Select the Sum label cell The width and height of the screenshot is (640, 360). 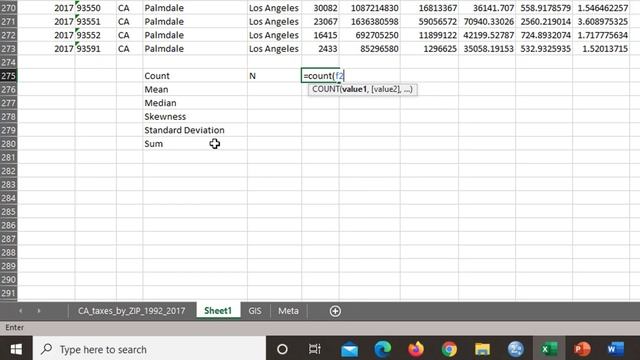pyautogui.click(x=195, y=144)
